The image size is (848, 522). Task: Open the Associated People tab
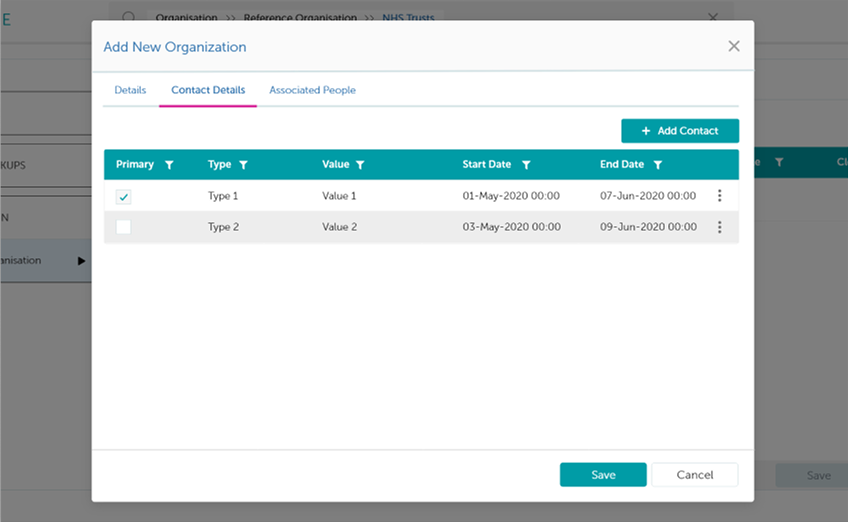[x=313, y=90]
